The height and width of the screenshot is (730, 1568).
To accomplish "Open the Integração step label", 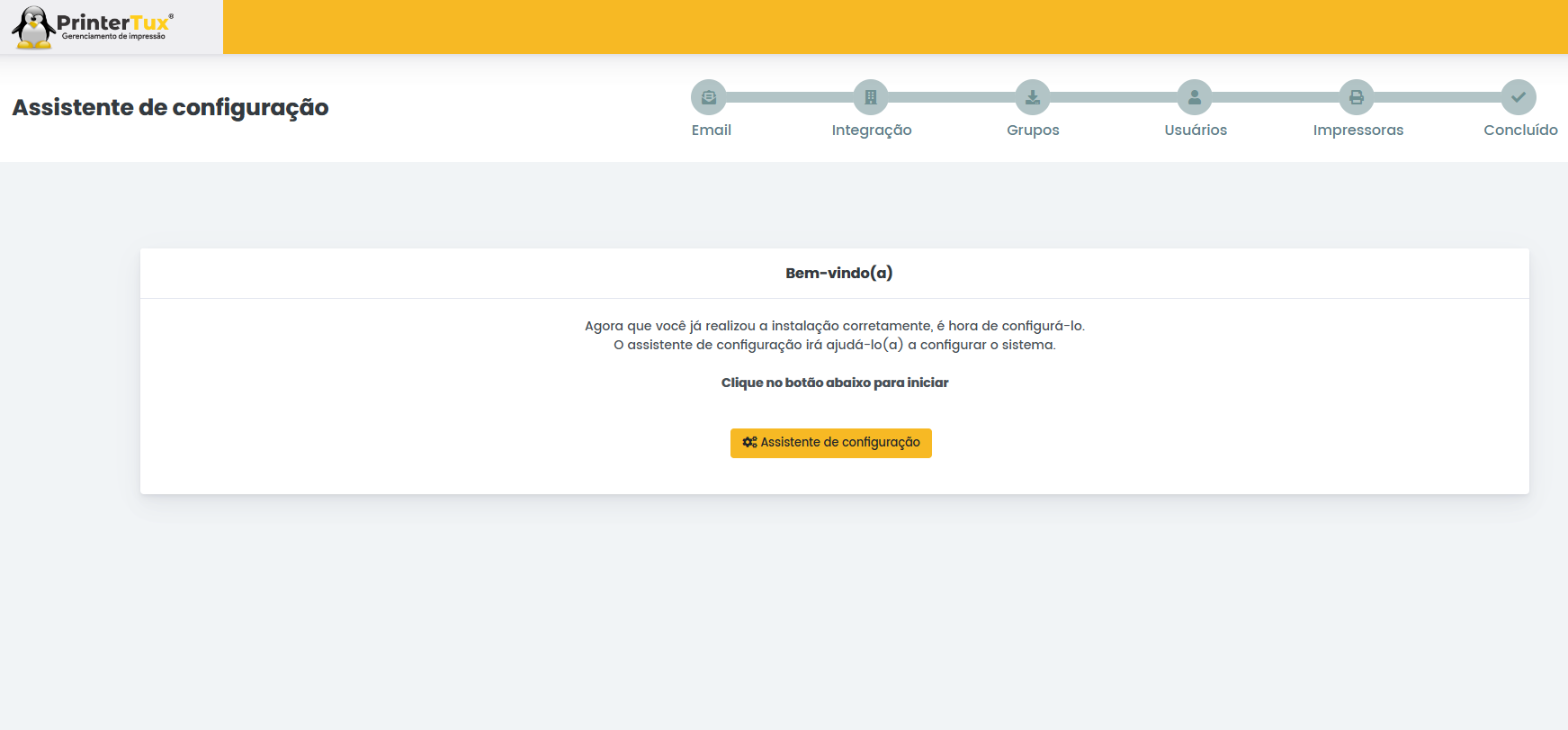I will tap(871, 131).
